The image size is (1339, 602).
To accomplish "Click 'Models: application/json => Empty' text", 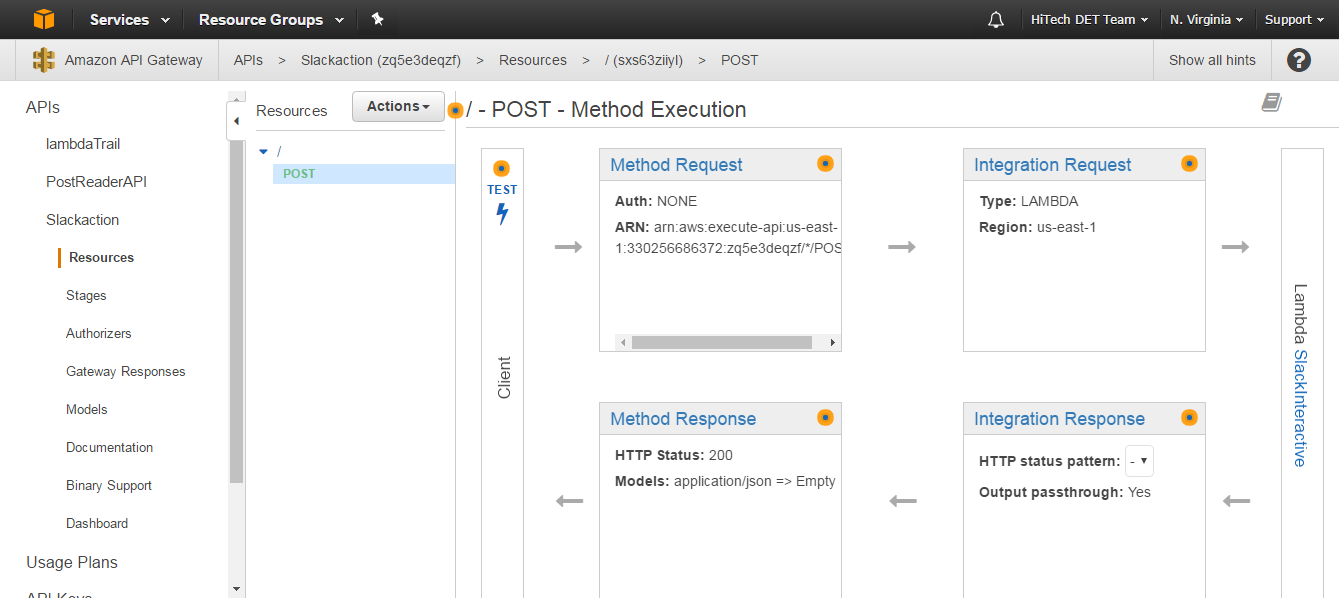I will [x=725, y=481].
